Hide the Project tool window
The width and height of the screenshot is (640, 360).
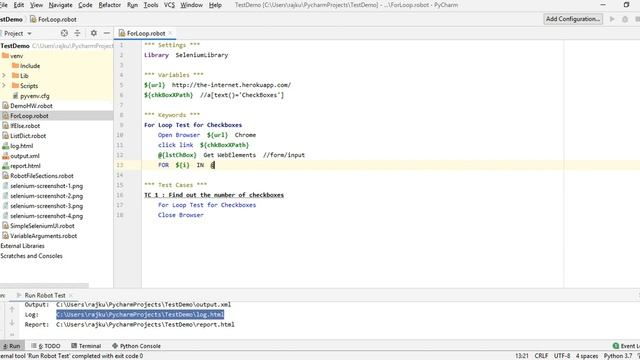[x=107, y=33]
